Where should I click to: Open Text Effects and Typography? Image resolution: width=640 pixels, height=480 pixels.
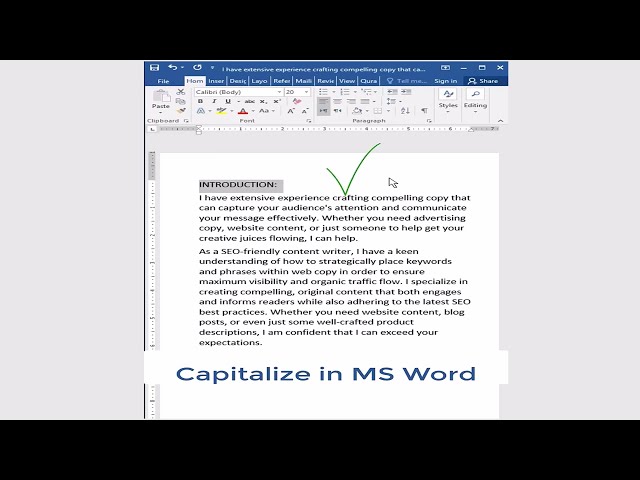click(201, 111)
